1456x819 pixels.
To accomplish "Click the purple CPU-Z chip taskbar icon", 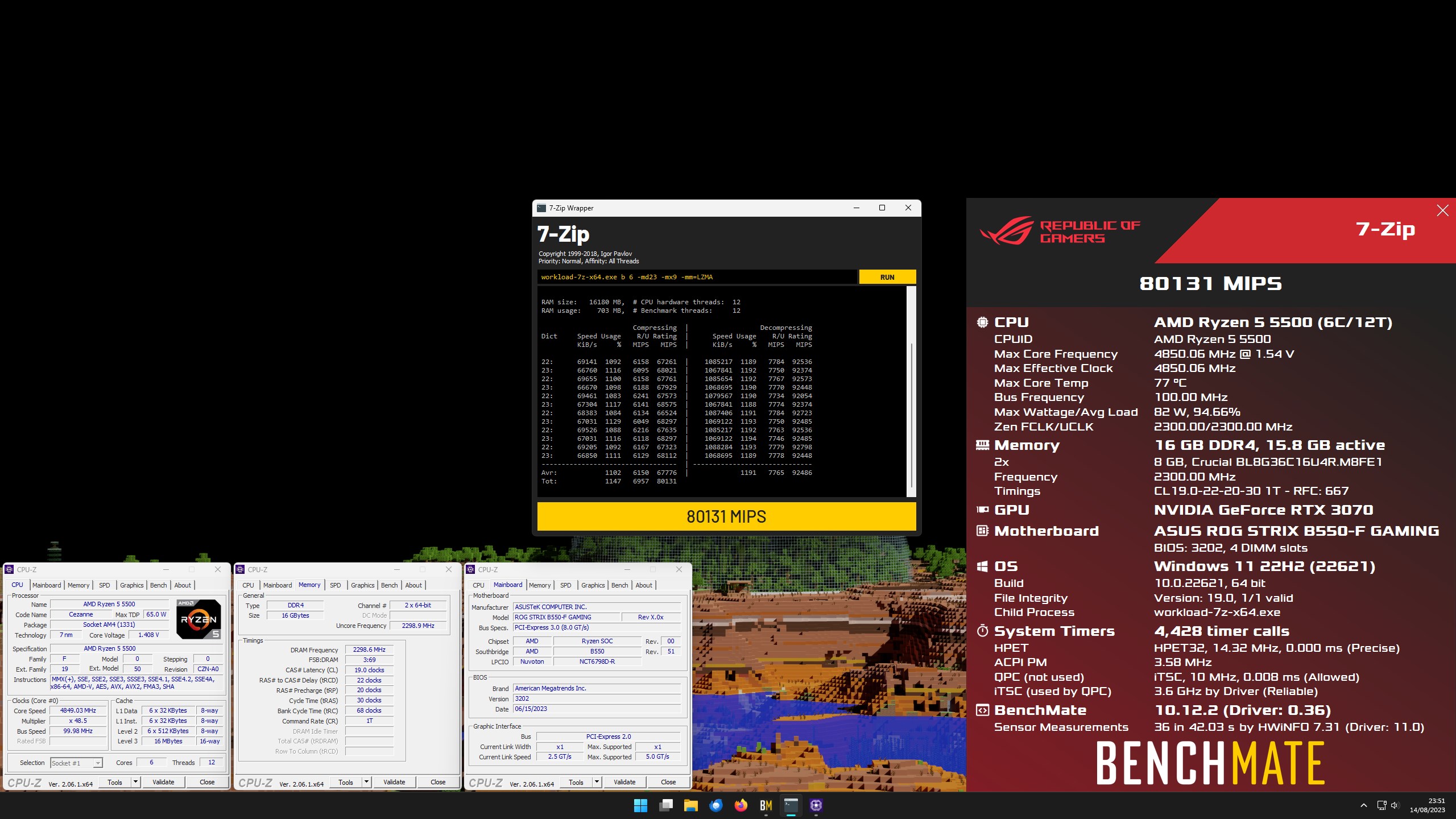I will (x=816, y=805).
